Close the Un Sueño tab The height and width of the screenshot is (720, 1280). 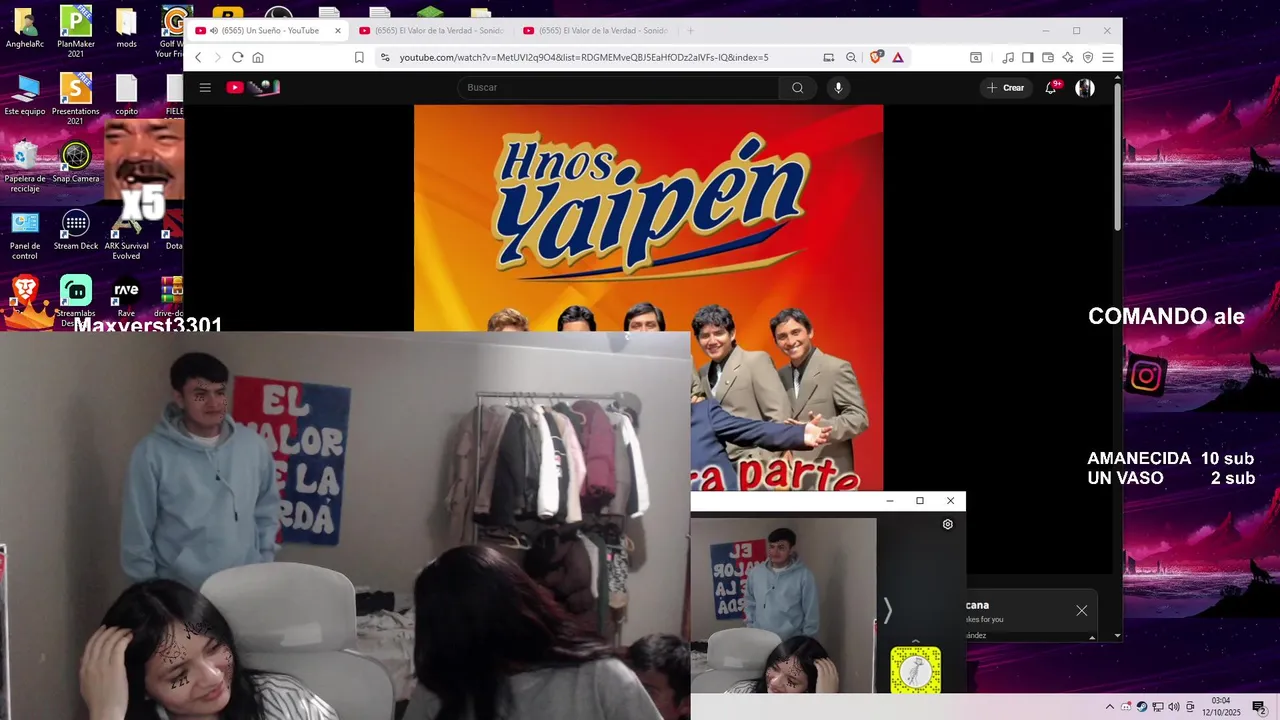[338, 31]
